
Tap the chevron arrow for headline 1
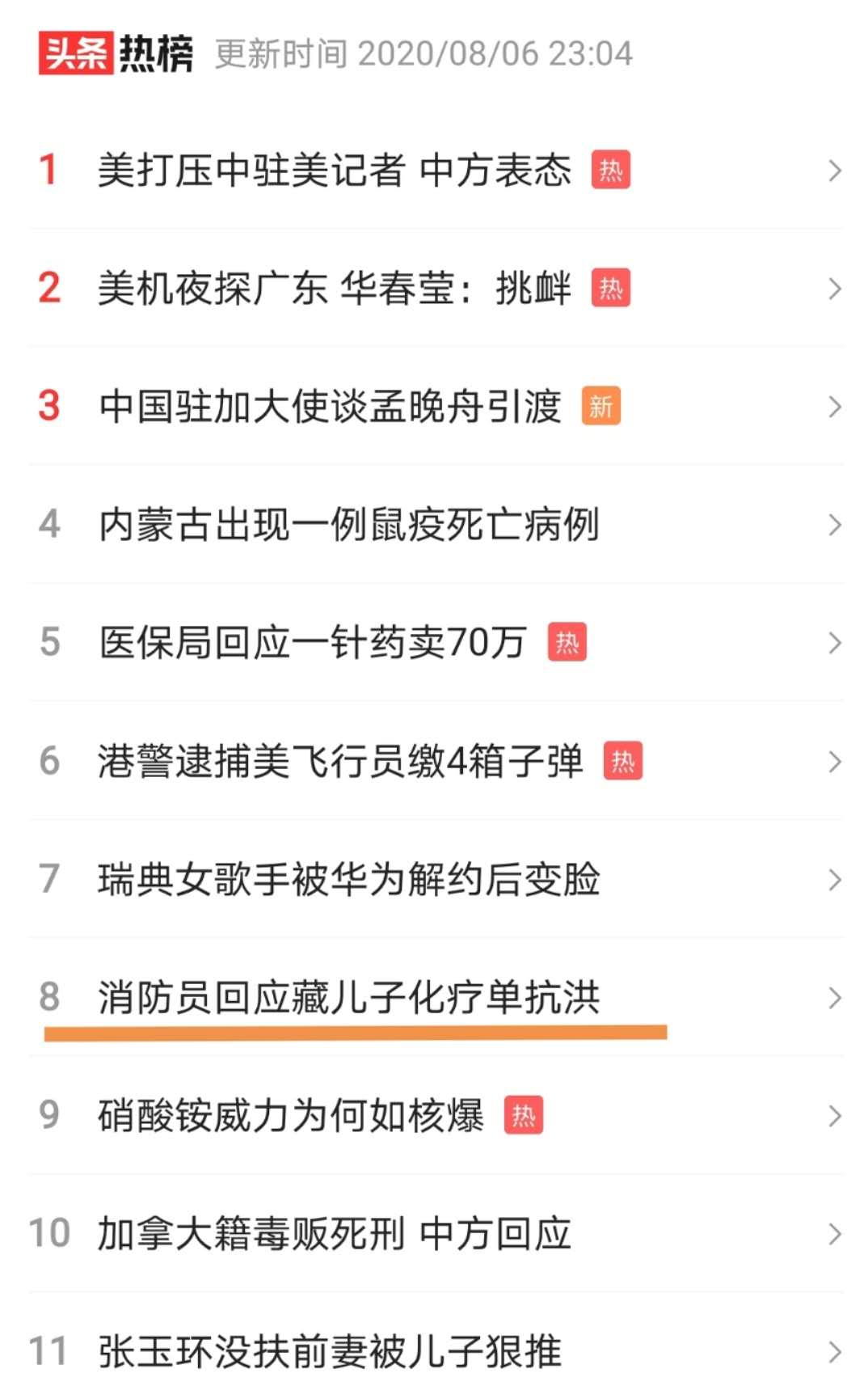pos(835,171)
